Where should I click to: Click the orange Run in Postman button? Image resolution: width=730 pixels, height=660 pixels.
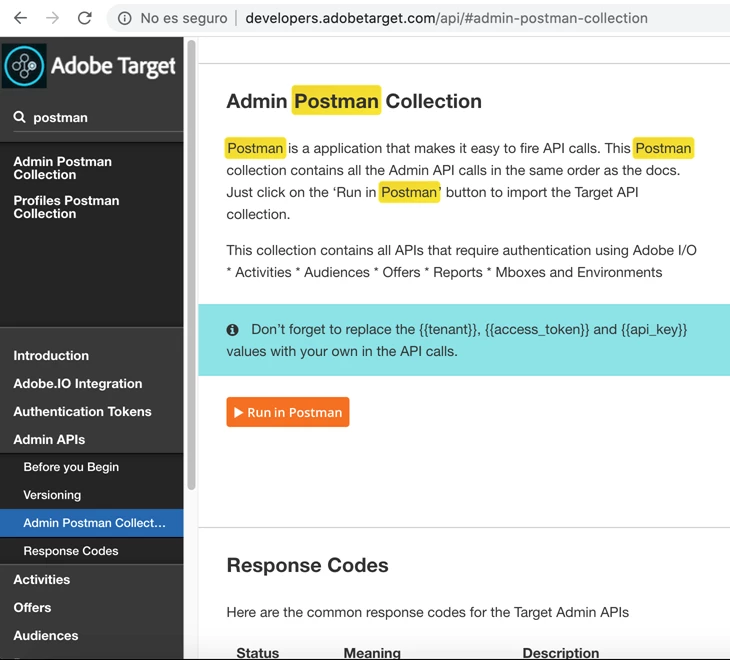click(288, 412)
